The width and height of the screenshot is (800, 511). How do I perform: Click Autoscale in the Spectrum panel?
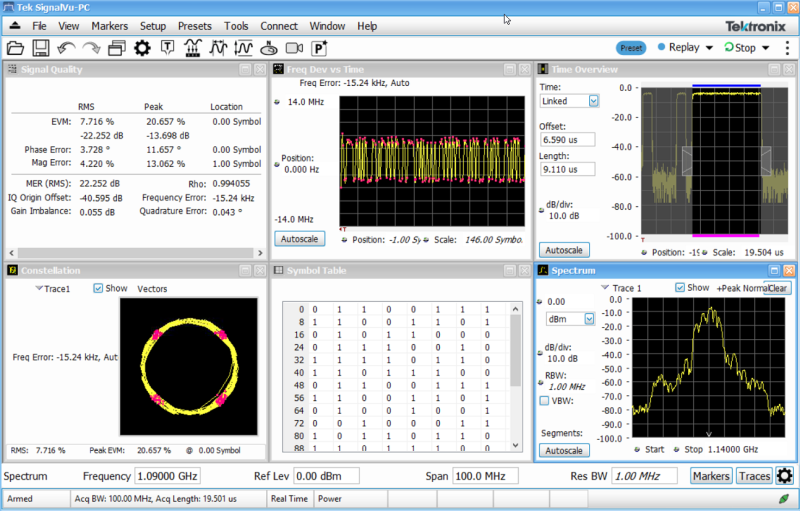[564, 450]
